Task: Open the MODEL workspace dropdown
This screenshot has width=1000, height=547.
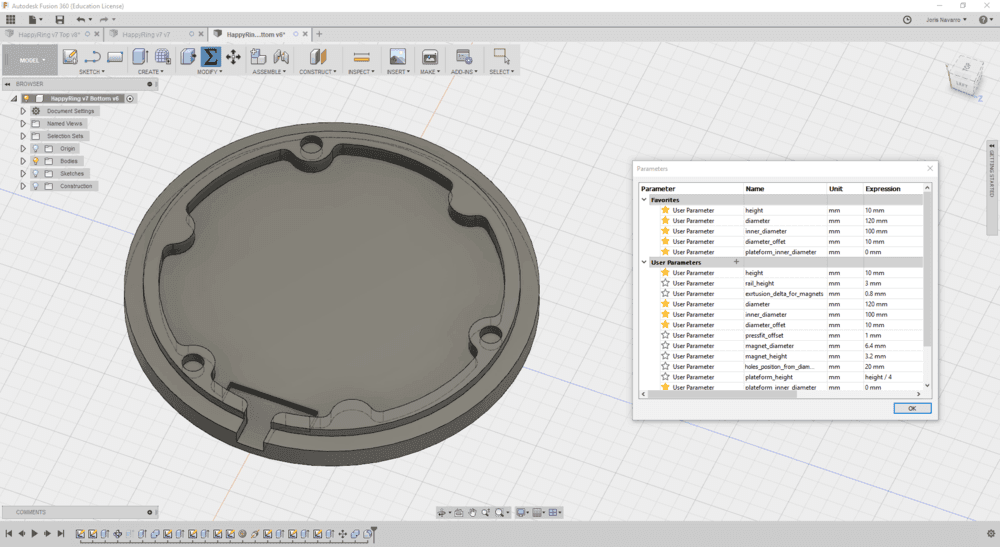Action: pyautogui.click(x=30, y=60)
